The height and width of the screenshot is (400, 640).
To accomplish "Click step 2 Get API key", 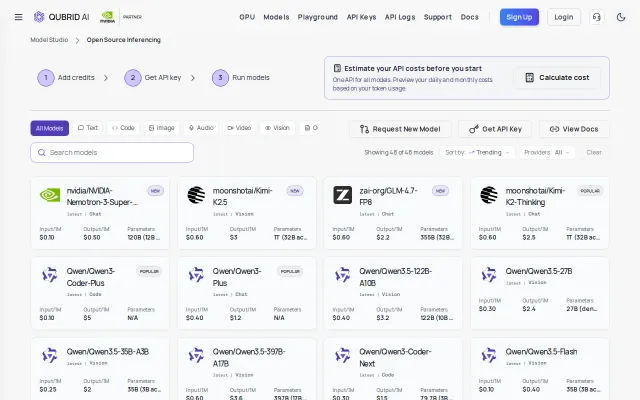I will click(153, 78).
